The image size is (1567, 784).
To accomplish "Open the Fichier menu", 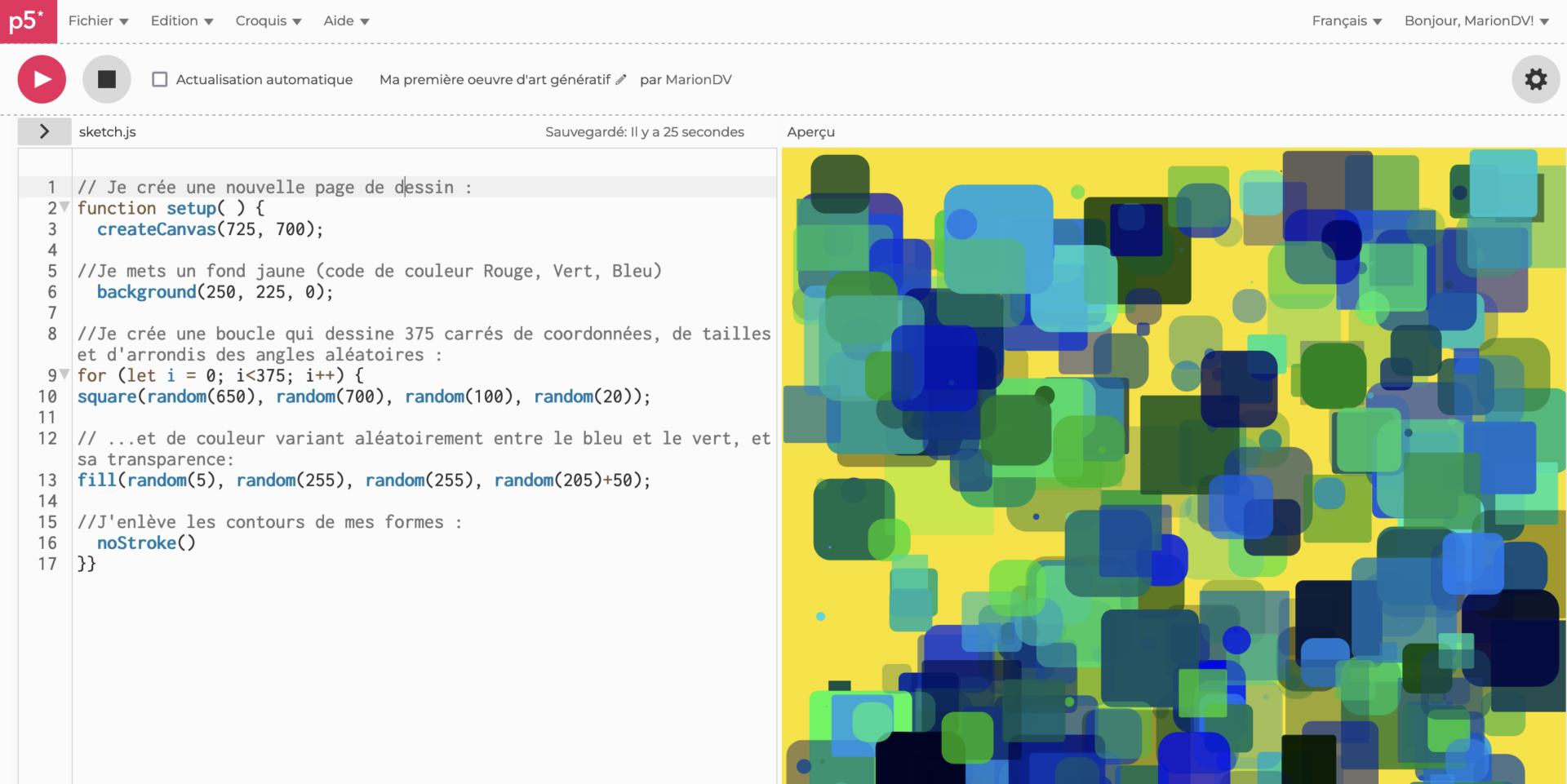I will coord(98,21).
